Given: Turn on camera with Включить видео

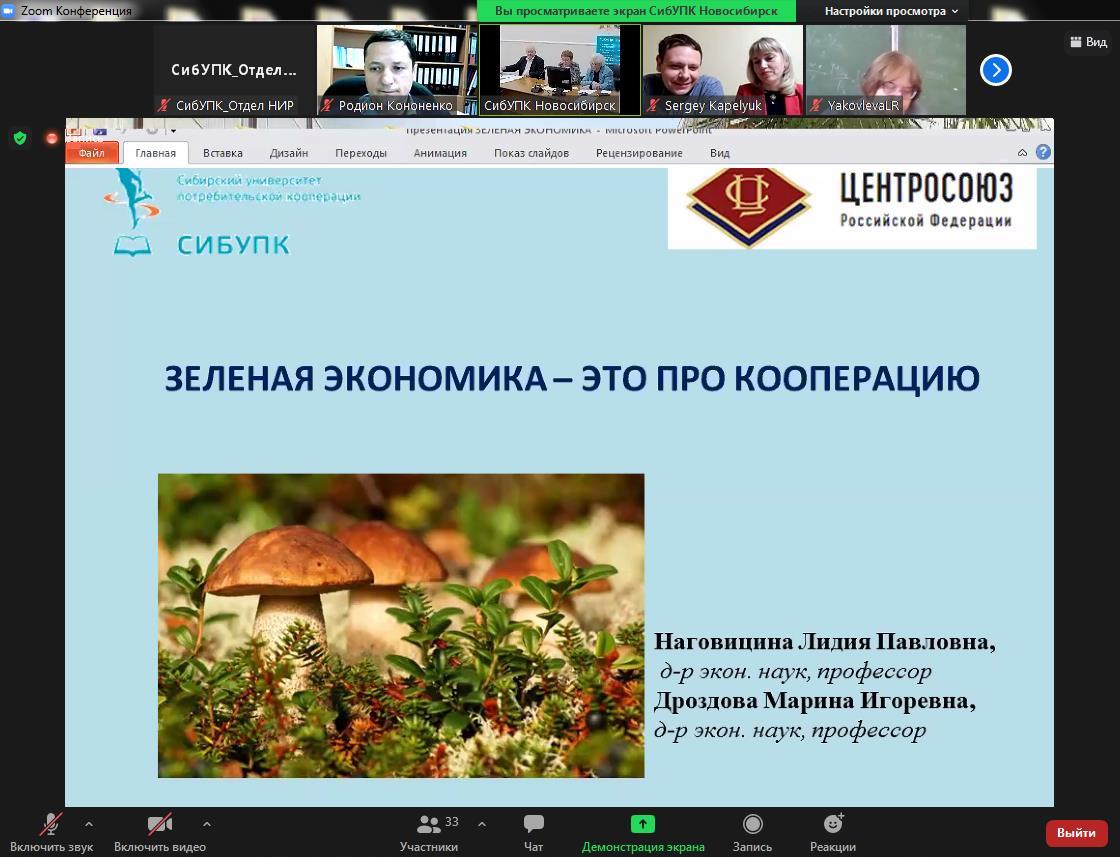Looking at the screenshot, I should (x=159, y=831).
